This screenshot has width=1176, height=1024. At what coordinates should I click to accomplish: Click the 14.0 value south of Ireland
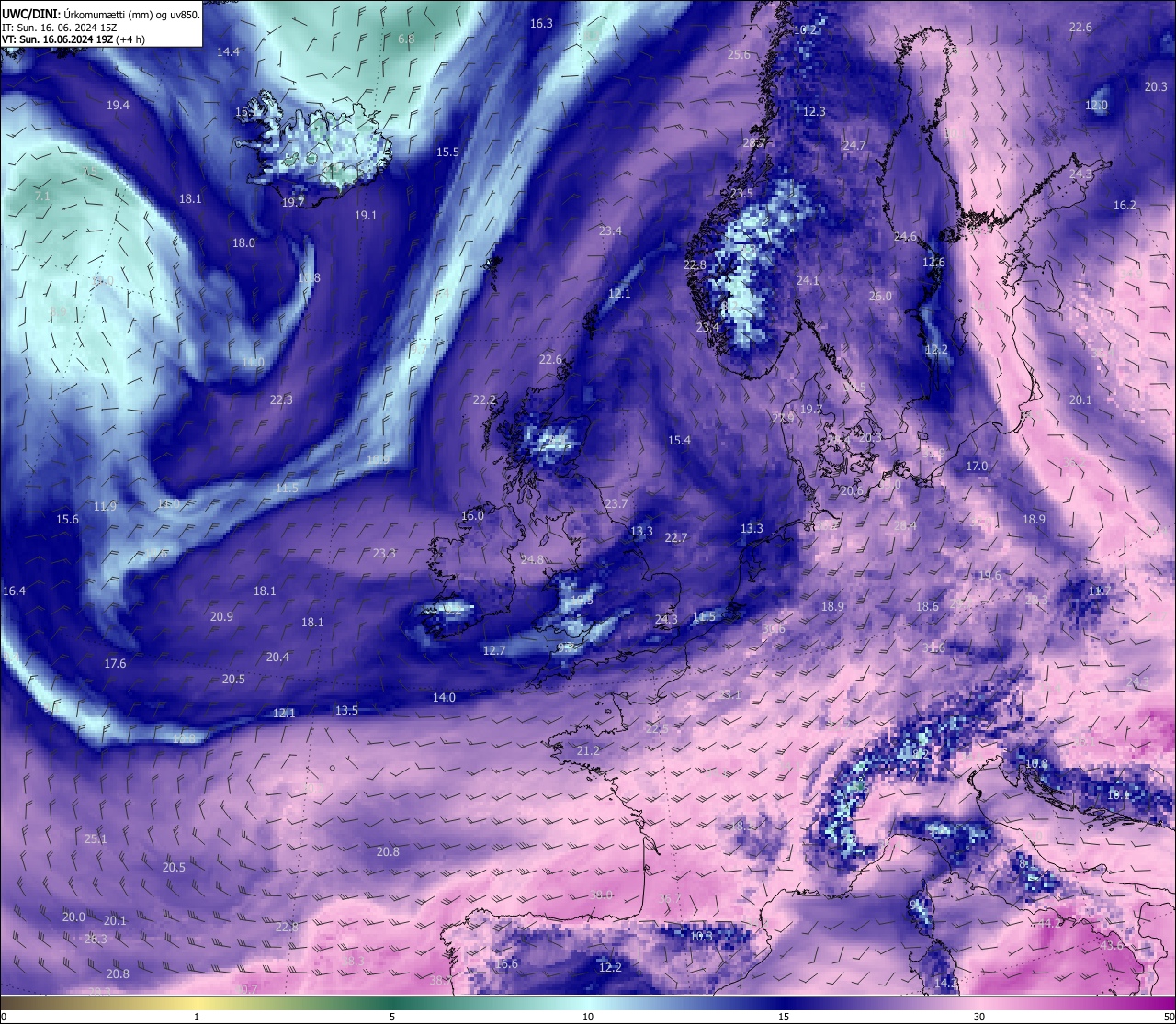point(444,697)
